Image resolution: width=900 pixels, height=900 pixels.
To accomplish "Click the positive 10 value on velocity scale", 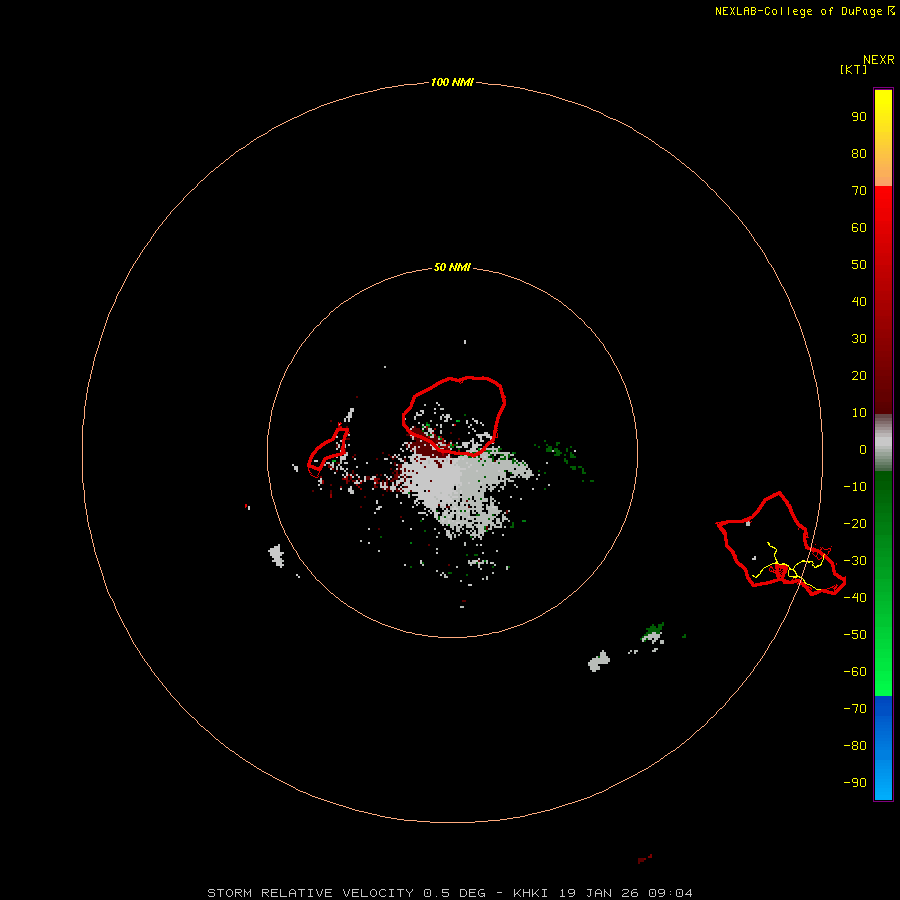I will click(x=859, y=413).
